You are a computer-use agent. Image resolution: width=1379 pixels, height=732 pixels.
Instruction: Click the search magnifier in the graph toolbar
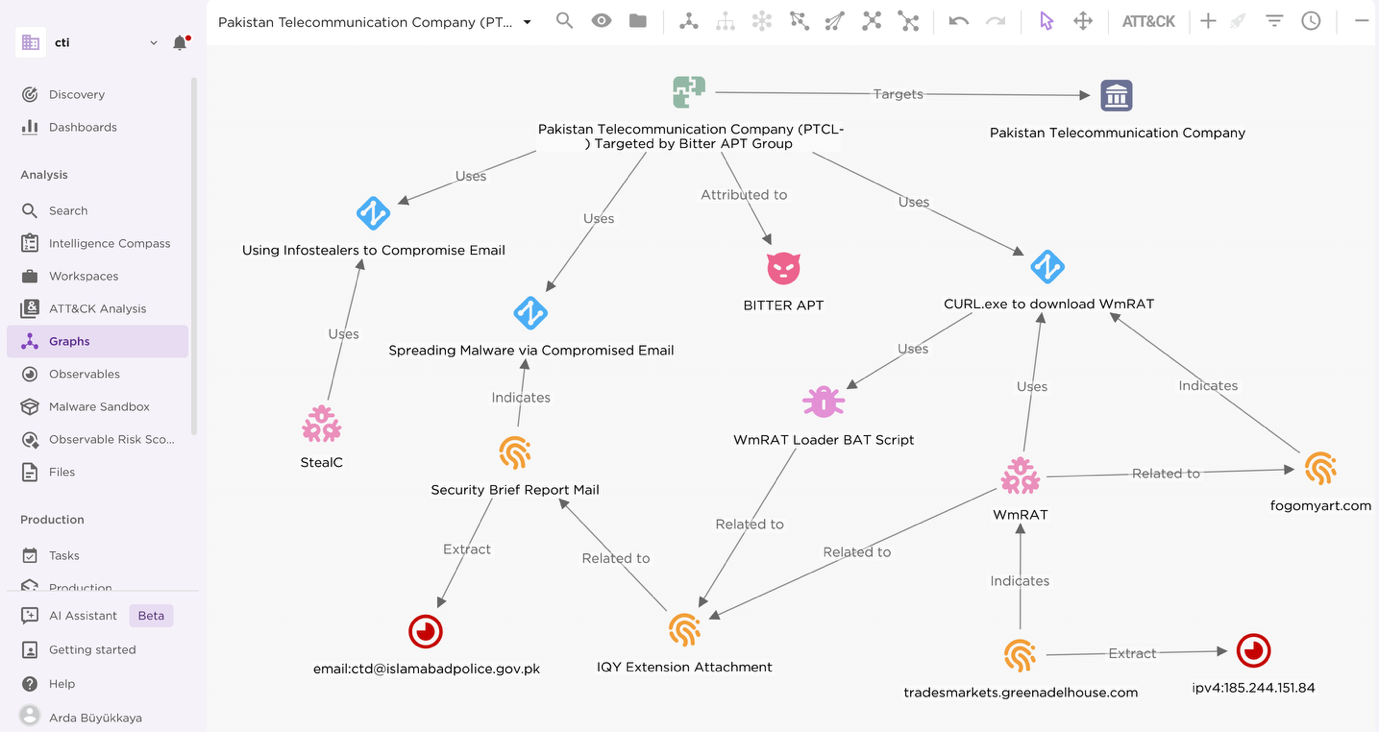coord(565,21)
